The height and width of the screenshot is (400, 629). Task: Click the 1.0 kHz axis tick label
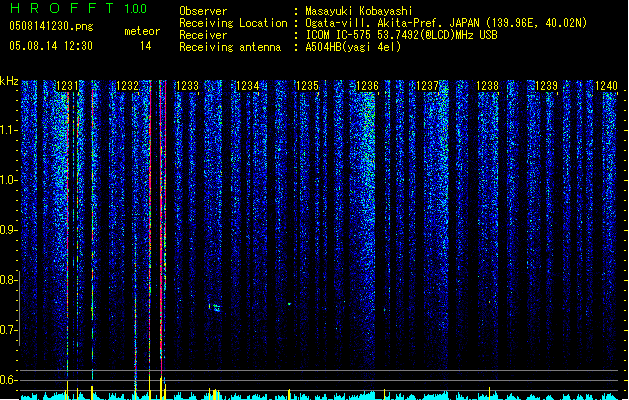(8, 180)
